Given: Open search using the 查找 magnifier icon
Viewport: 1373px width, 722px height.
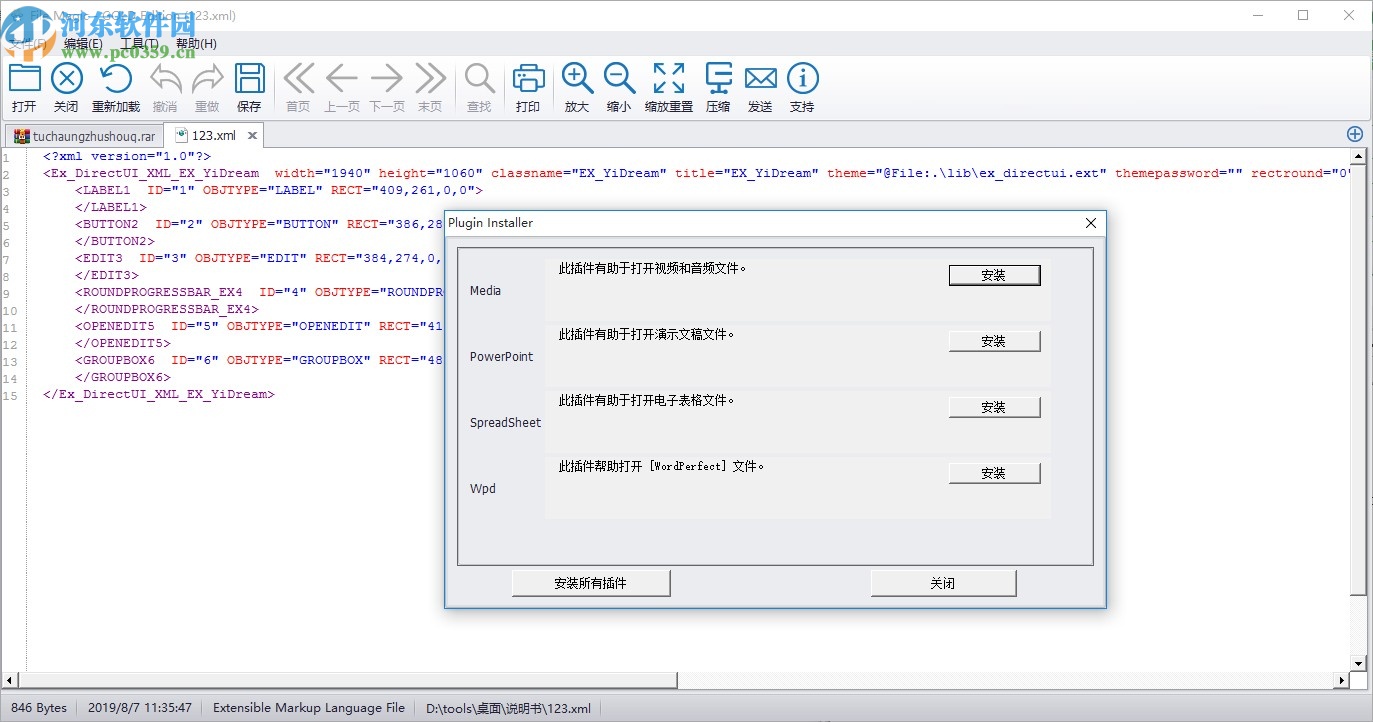Looking at the screenshot, I should pyautogui.click(x=479, y=85).
